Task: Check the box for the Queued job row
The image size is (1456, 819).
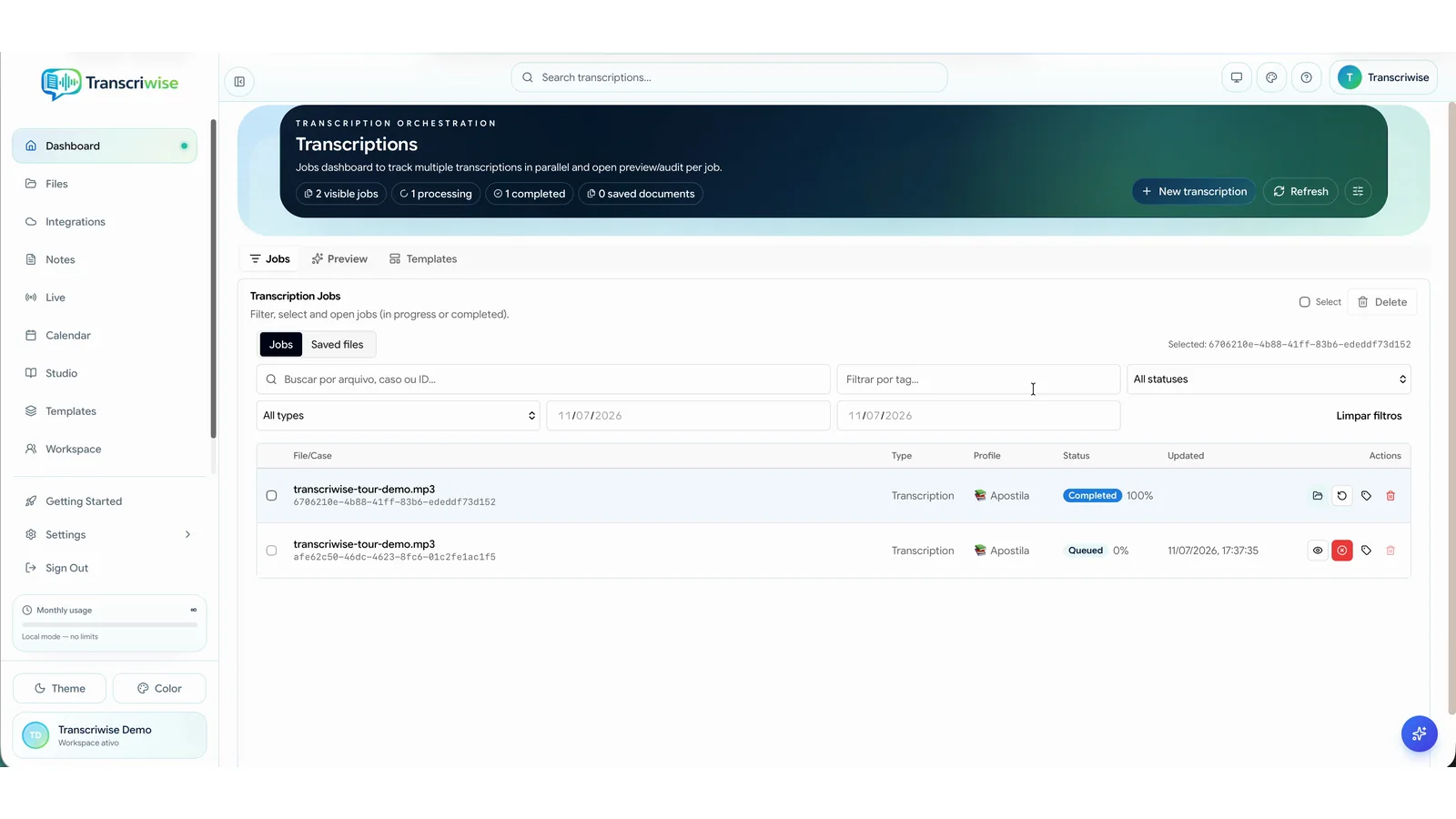Action: [271, 551]
